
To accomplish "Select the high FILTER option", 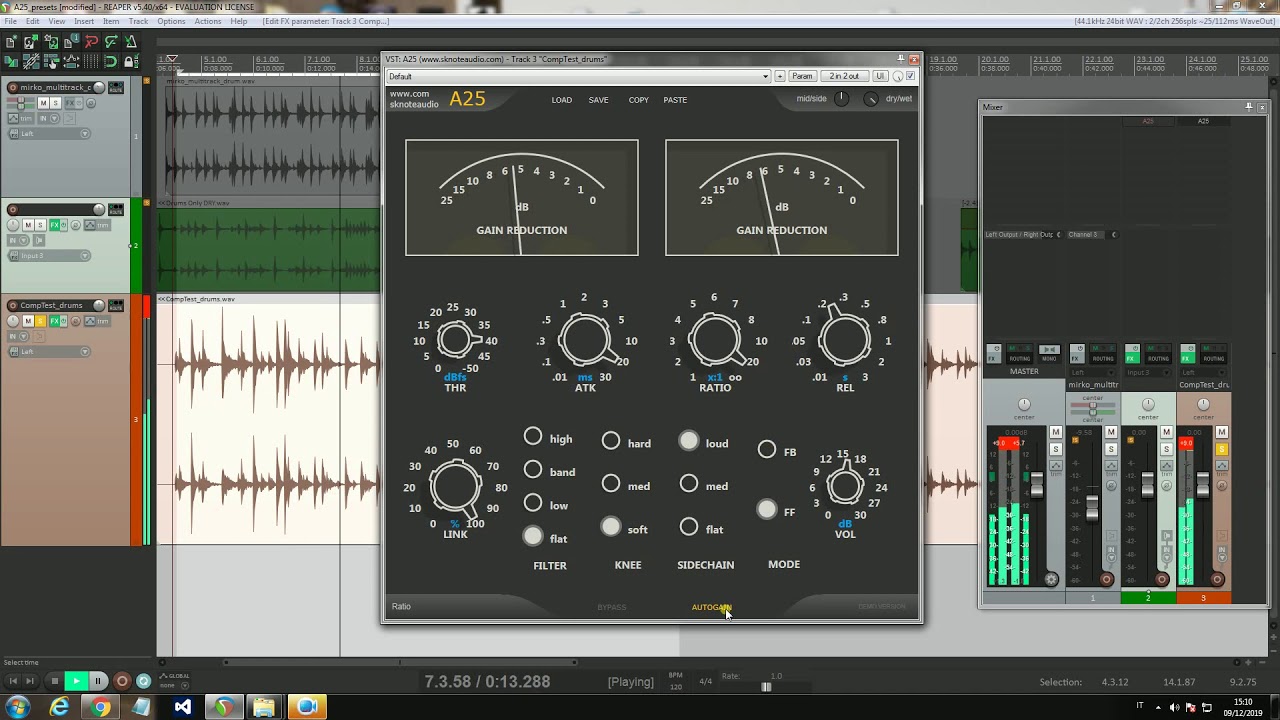I will pos(533,437).
